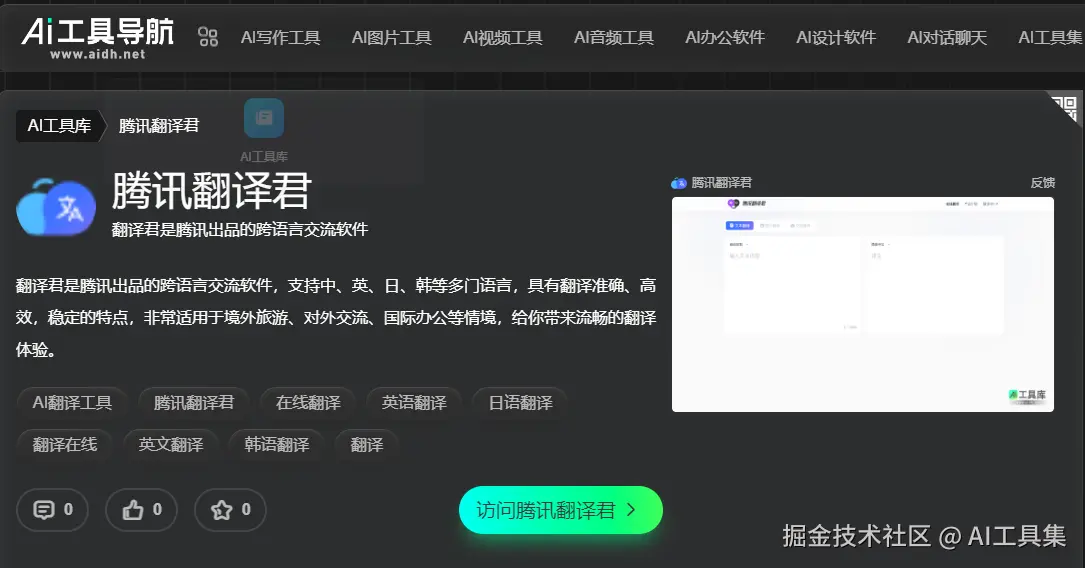Select the 腾讯翻译君 tag

click(194, 403)
